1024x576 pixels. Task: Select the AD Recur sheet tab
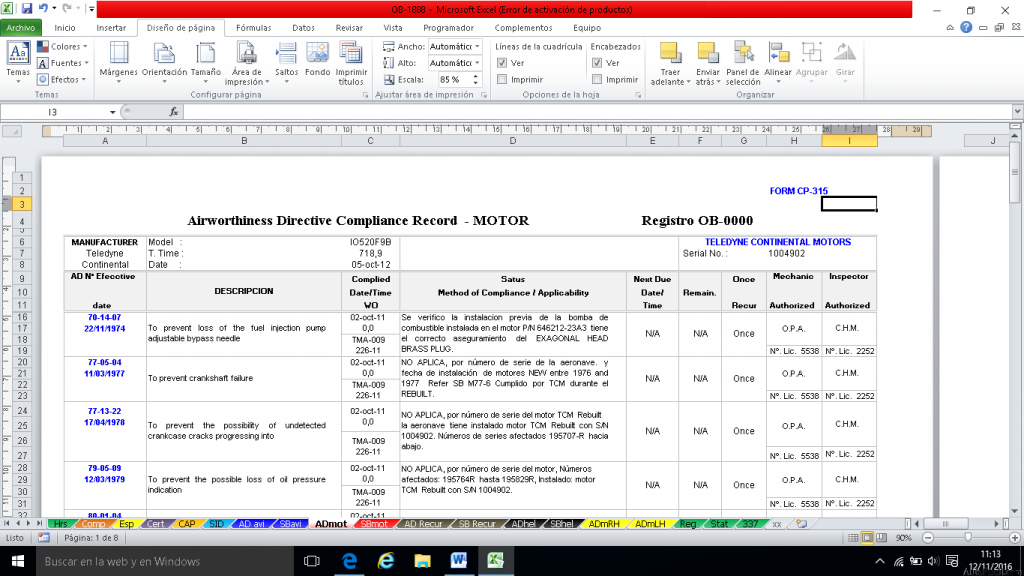(x=423, y=524)
